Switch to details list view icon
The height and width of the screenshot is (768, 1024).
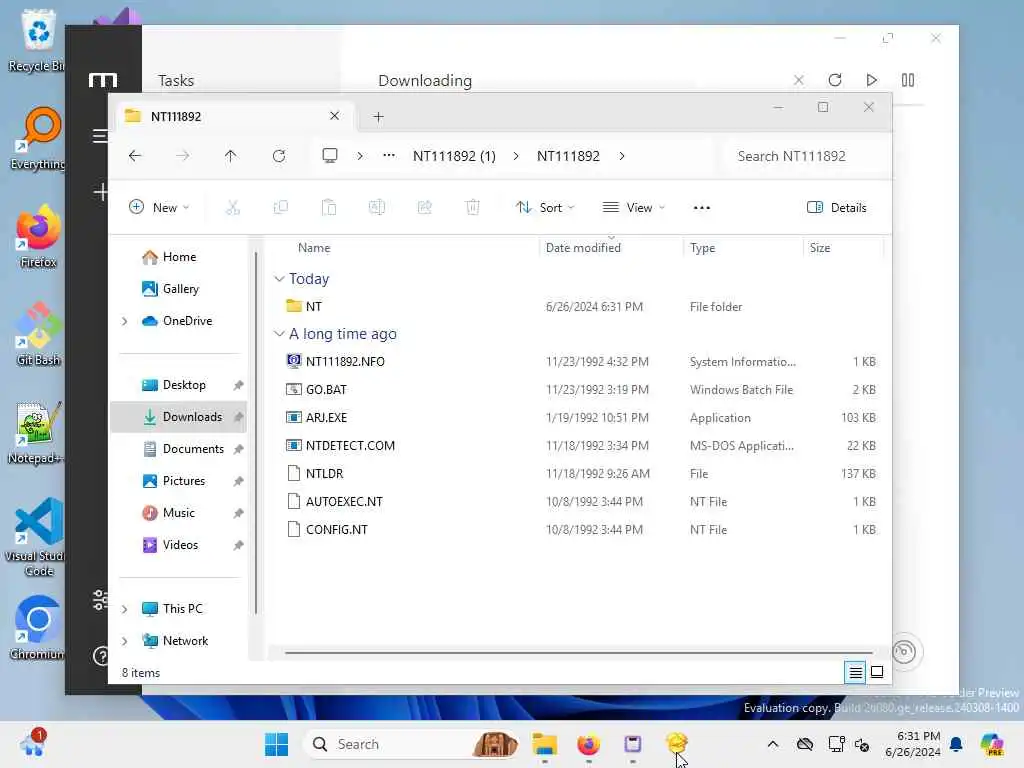(x=856, y=672)
